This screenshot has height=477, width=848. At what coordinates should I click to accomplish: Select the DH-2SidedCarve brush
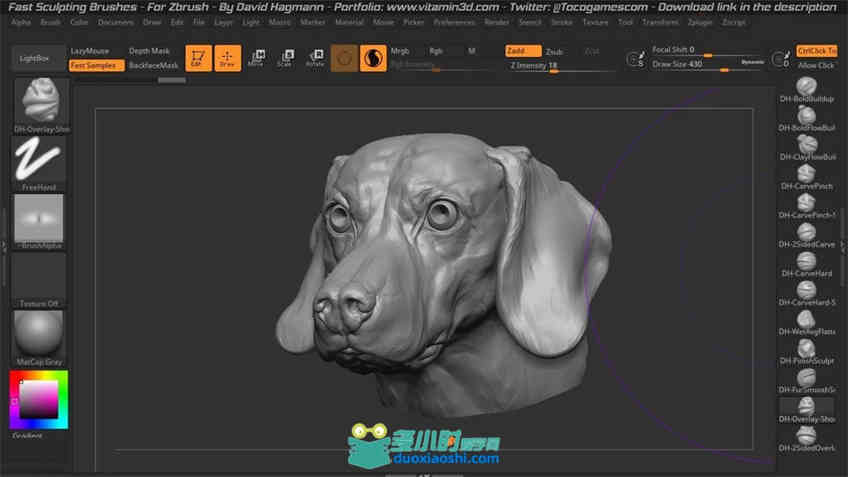point(806,236)
